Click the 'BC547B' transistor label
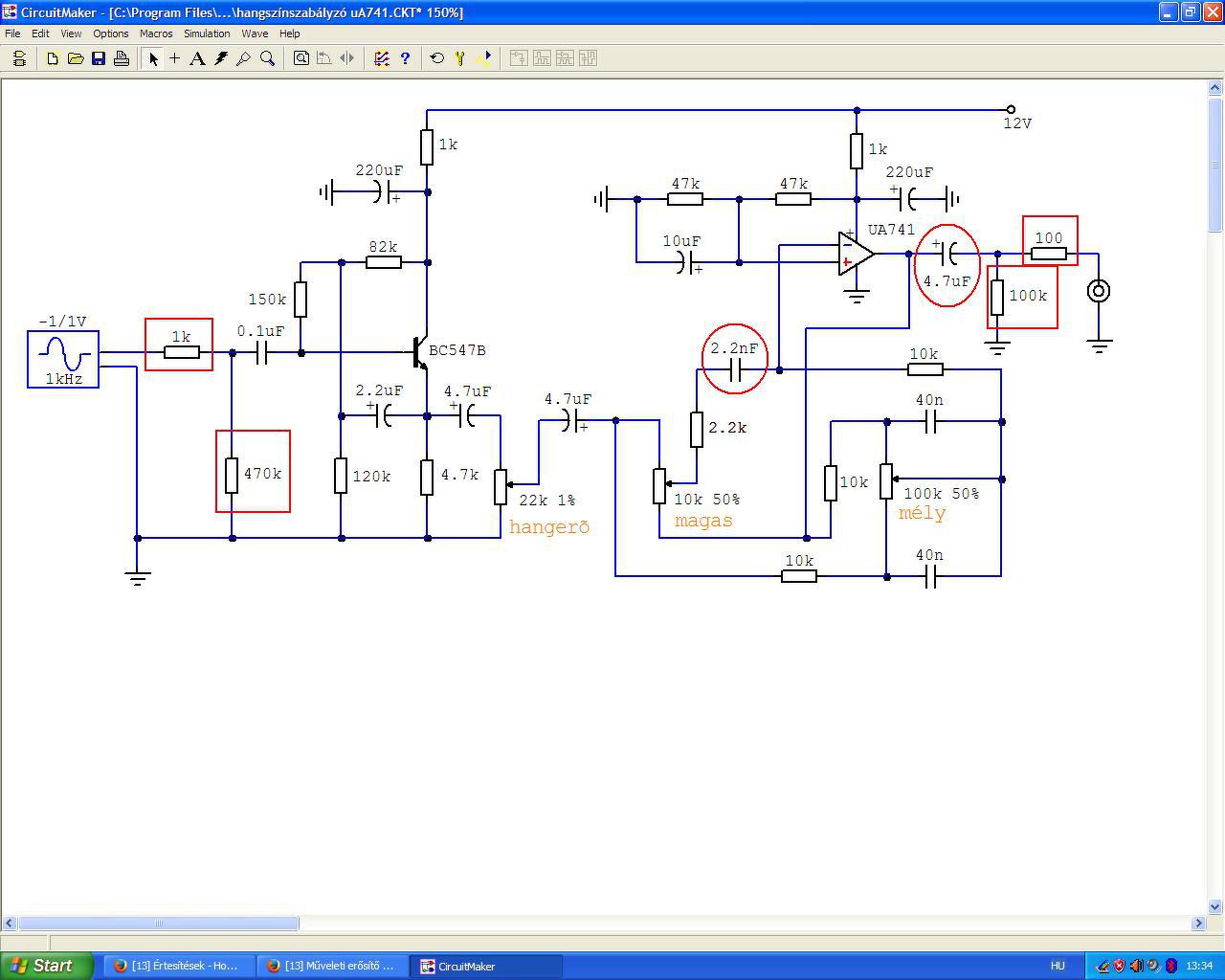The image size is (1225, 980). click(x=457, y=350)
